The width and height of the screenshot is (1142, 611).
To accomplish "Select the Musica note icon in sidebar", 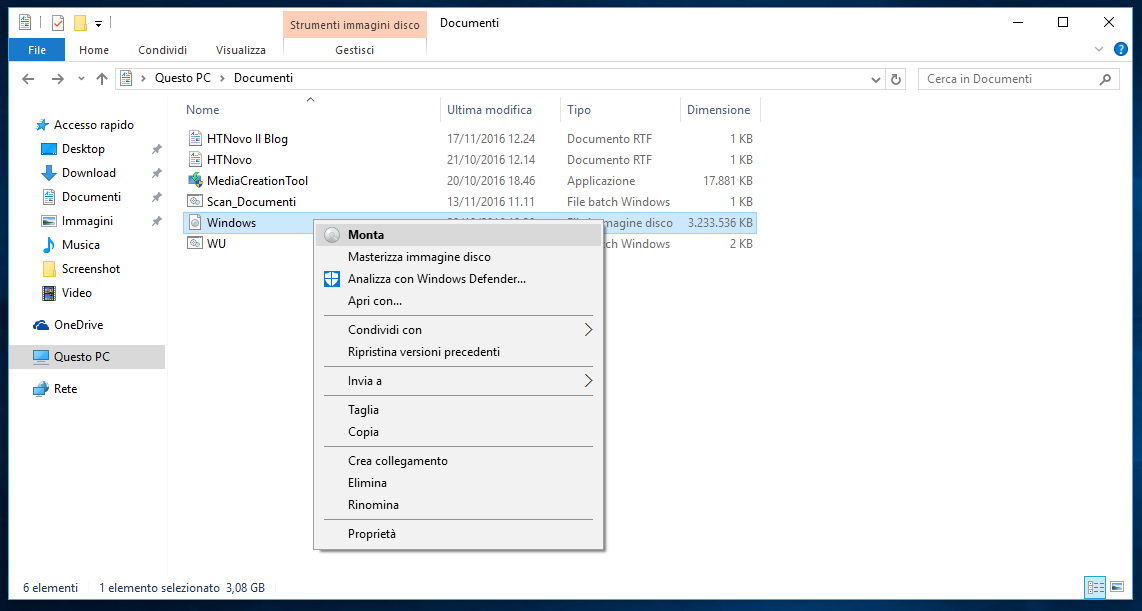I will (x=49, y=245).
